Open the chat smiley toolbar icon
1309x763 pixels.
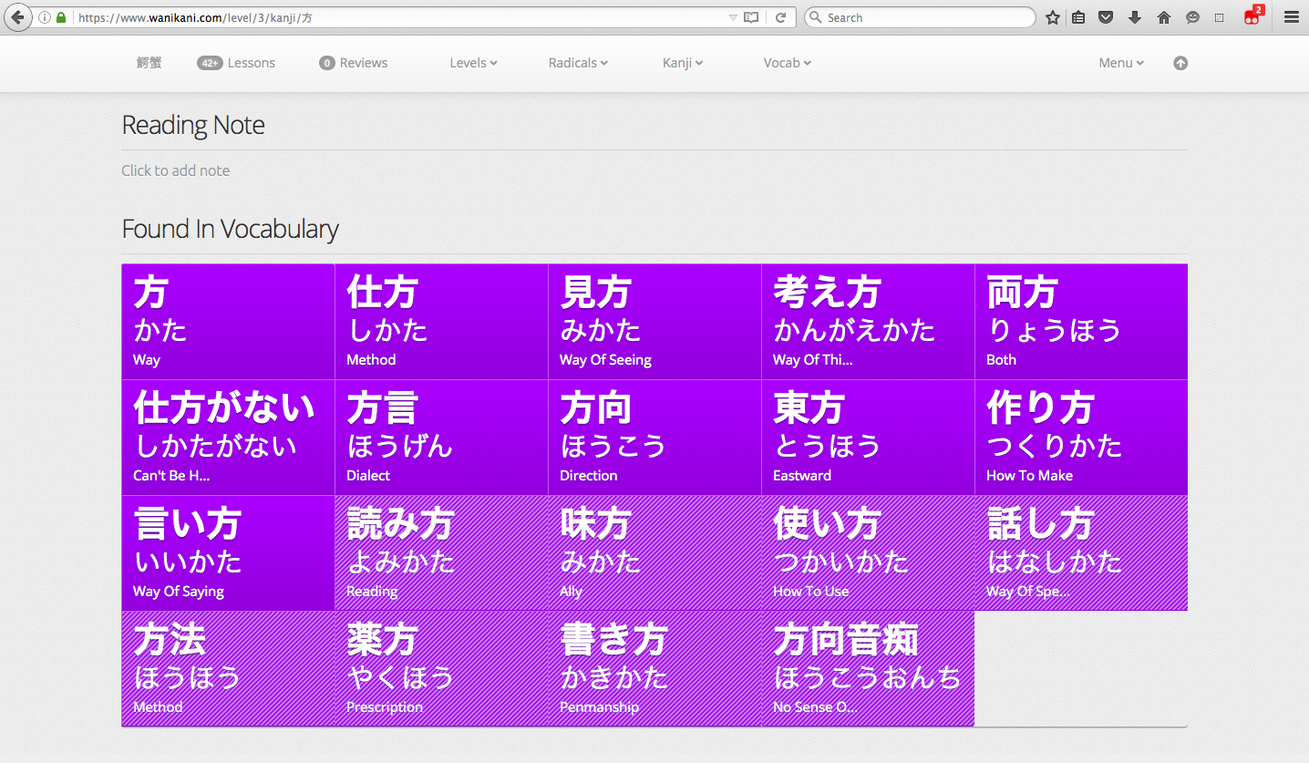tap(1192, 18)
